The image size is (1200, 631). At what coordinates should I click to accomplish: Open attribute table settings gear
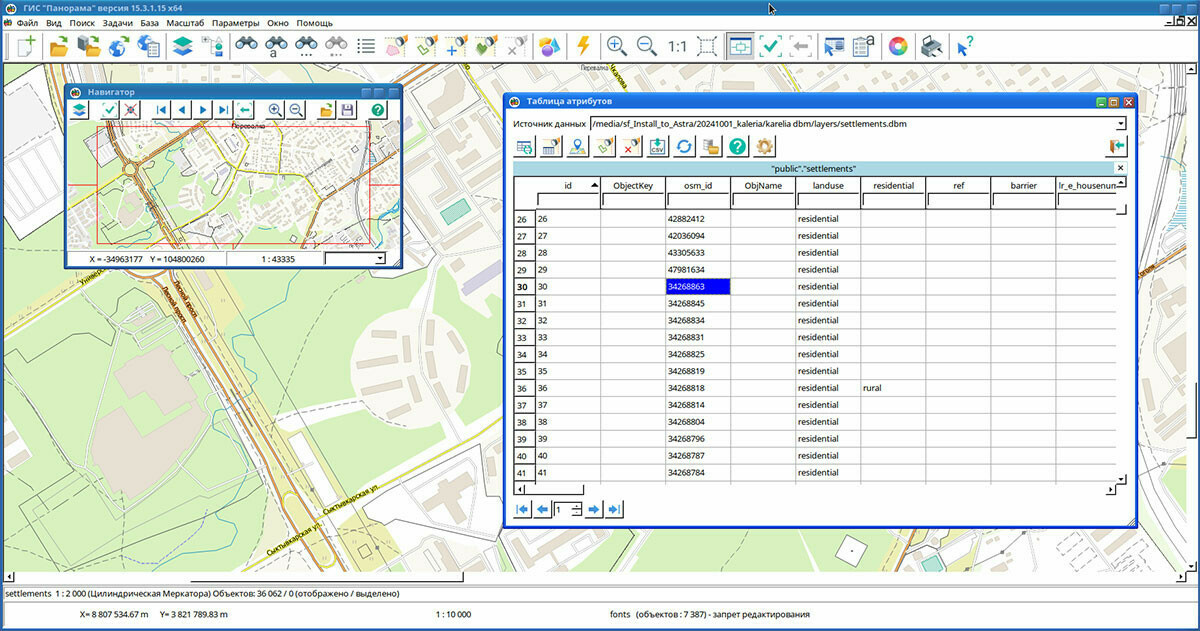[765, 147]
